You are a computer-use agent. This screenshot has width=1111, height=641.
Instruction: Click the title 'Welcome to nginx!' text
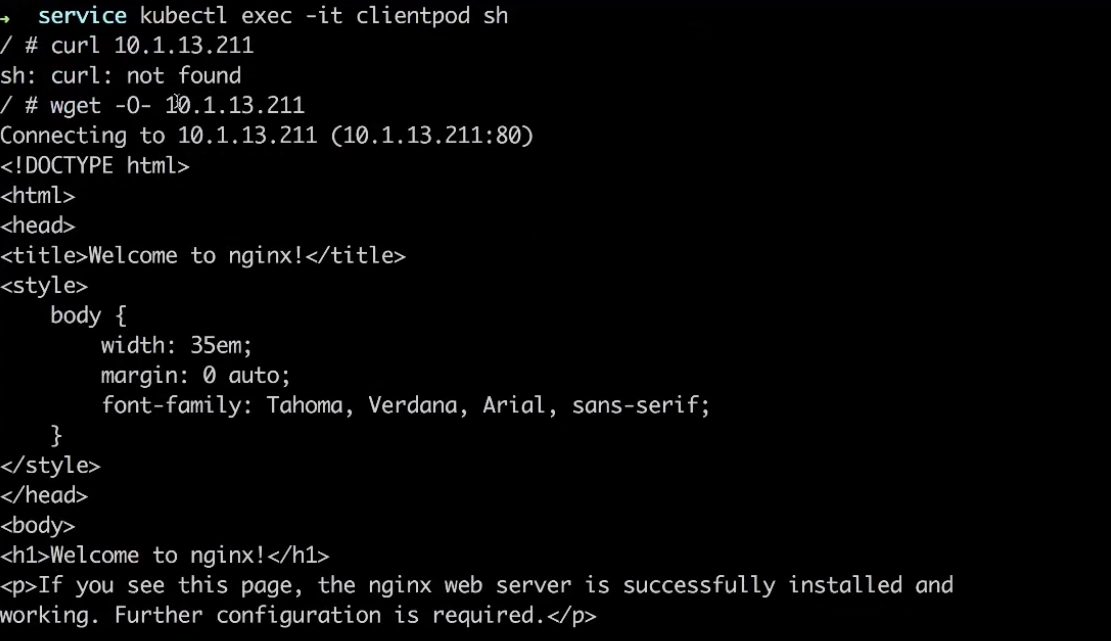(196, 255)
